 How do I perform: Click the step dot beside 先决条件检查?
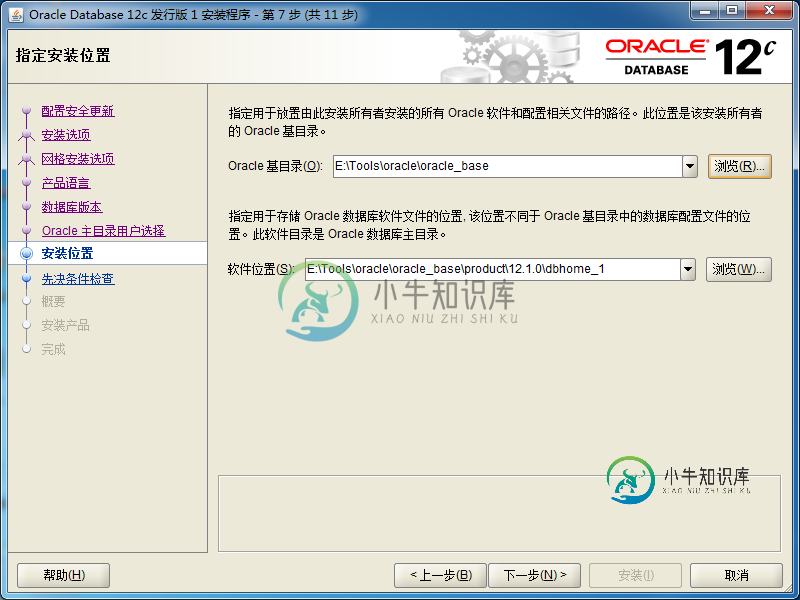pos(27,279)
